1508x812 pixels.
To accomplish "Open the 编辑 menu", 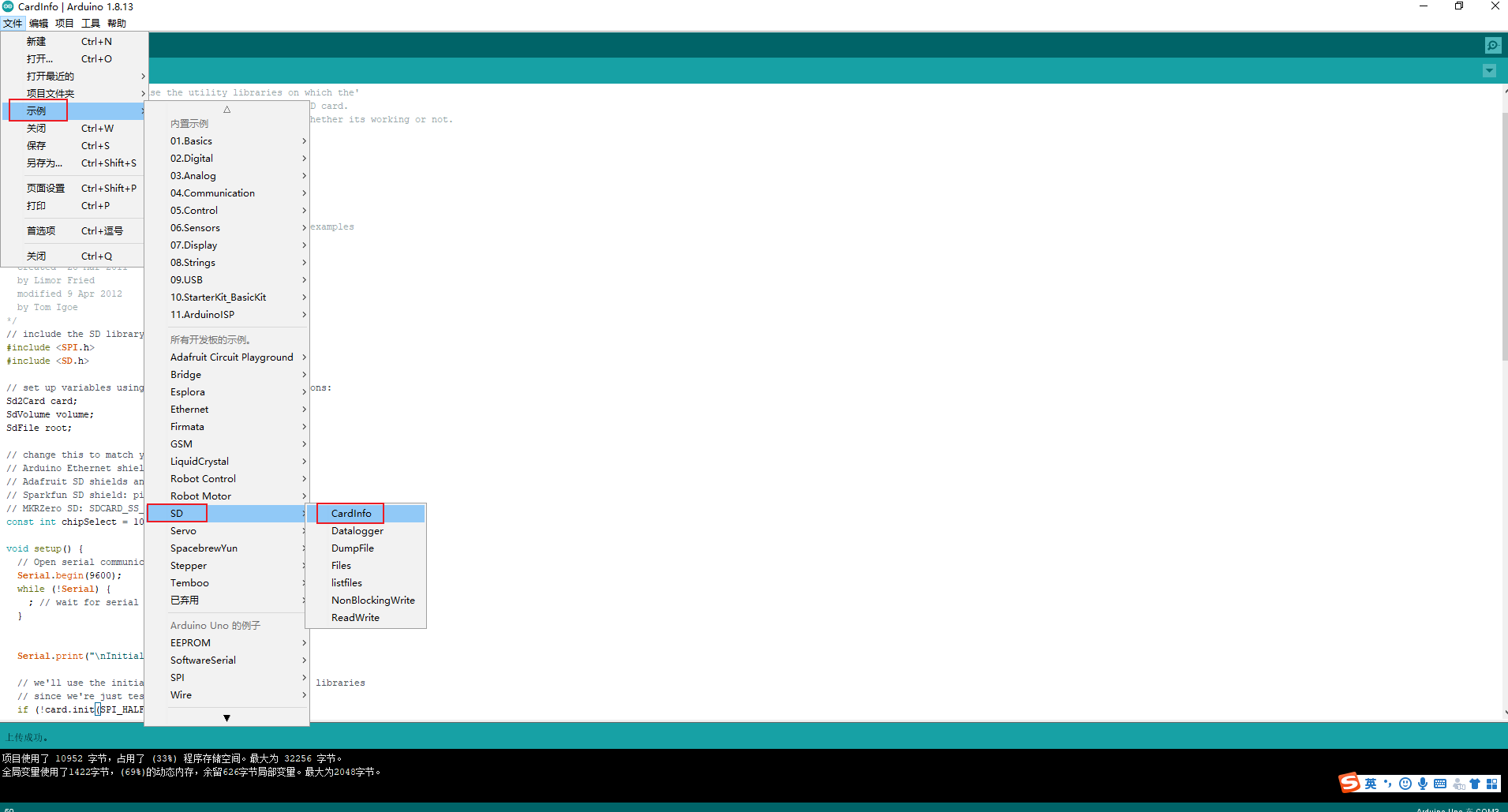I will coord(39,23).
